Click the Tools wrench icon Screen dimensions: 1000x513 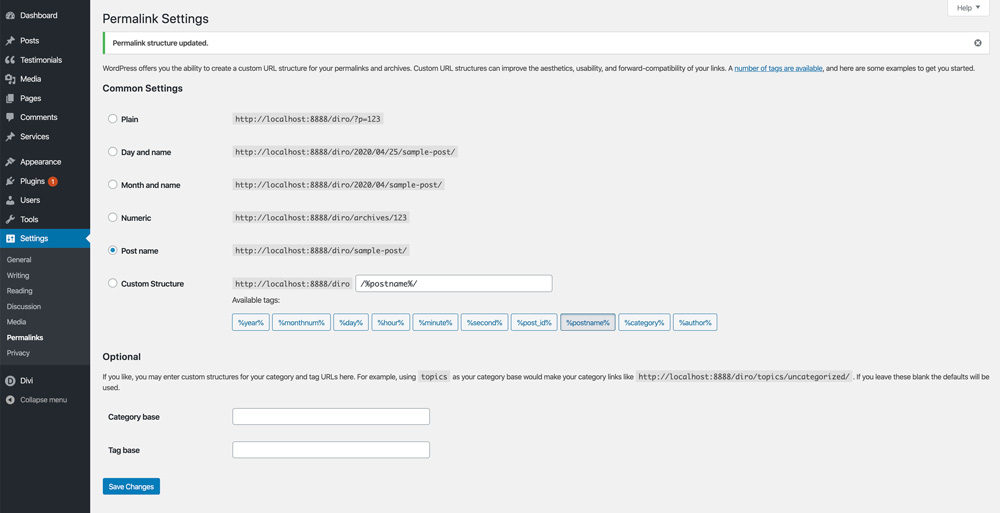click(10, 219)
